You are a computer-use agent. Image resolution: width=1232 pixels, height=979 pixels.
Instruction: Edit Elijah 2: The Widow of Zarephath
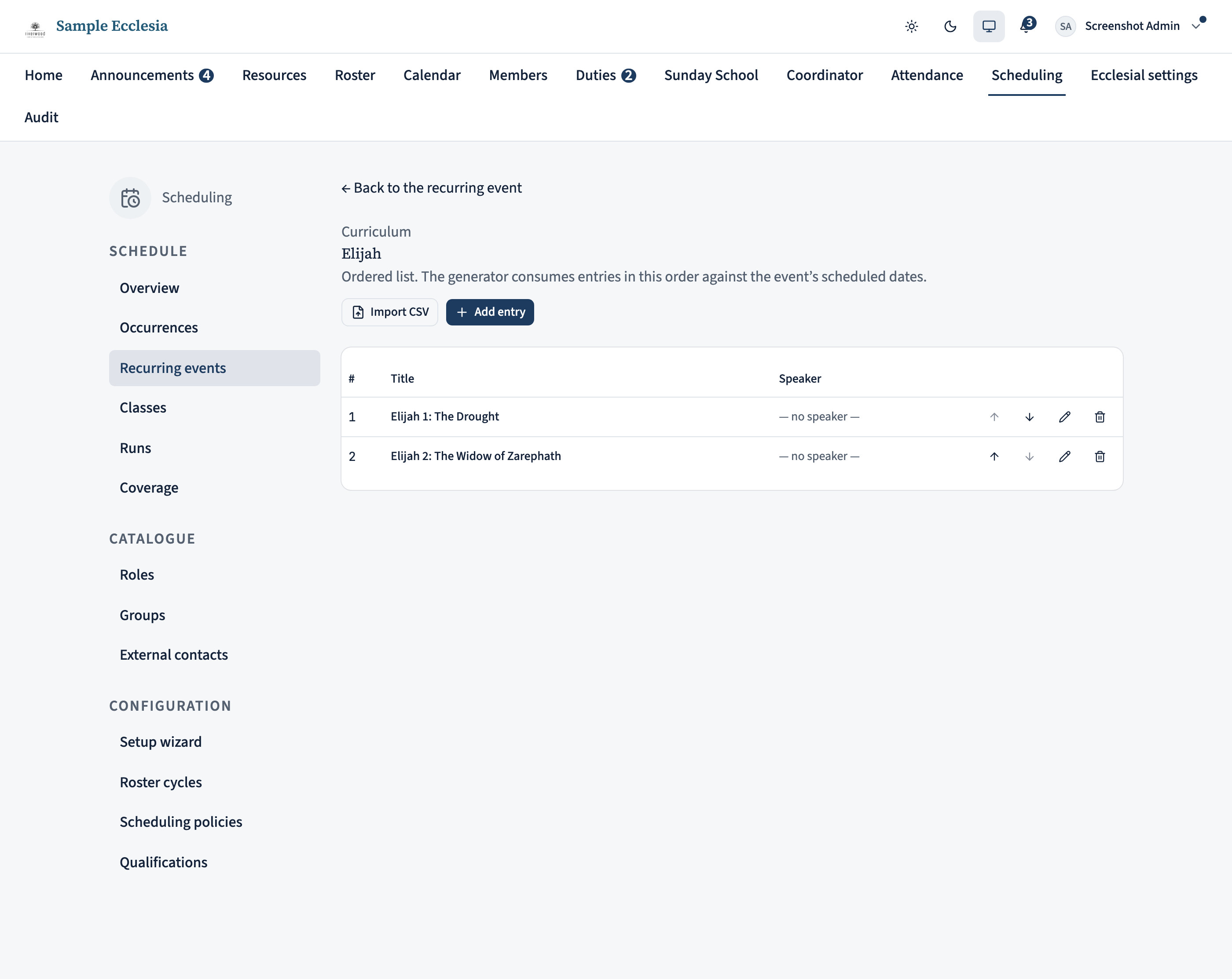[1064, 457]
